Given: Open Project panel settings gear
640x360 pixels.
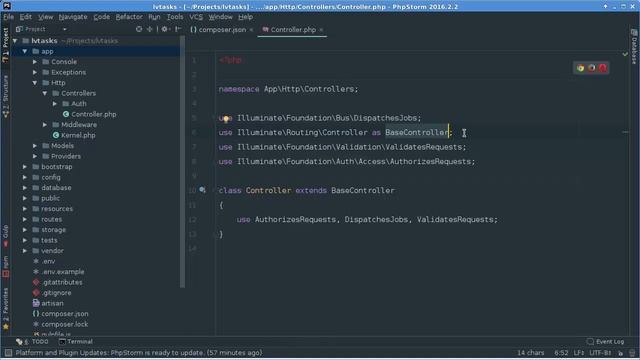Looking at the screenshot, I should (164, 29).
